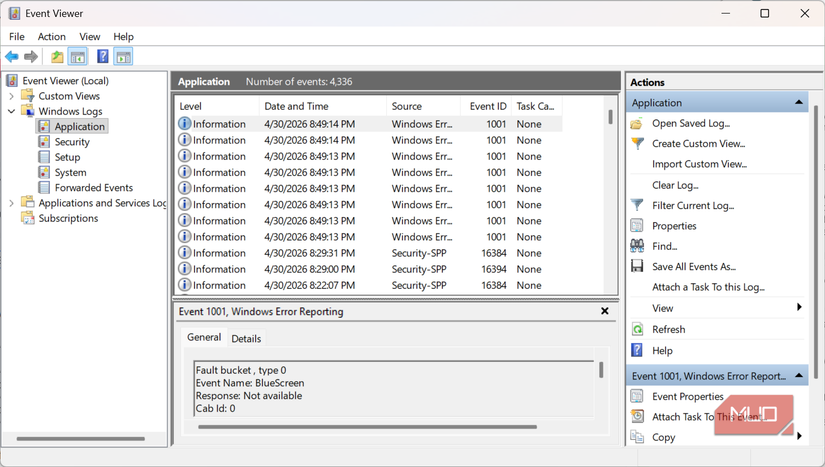The height and width of the screenshot is (467, 825).
Task: Click the Event Name: BlueScreen text line
Action: pyautogui.click(x=250, y=383)
